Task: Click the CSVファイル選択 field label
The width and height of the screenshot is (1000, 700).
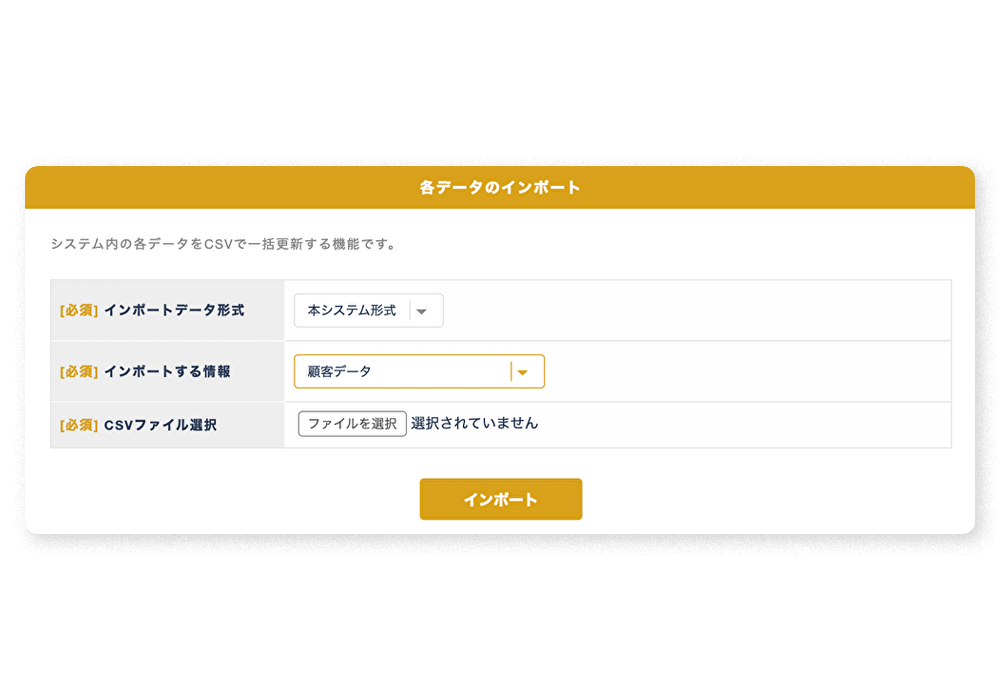Action: [160, 425]
